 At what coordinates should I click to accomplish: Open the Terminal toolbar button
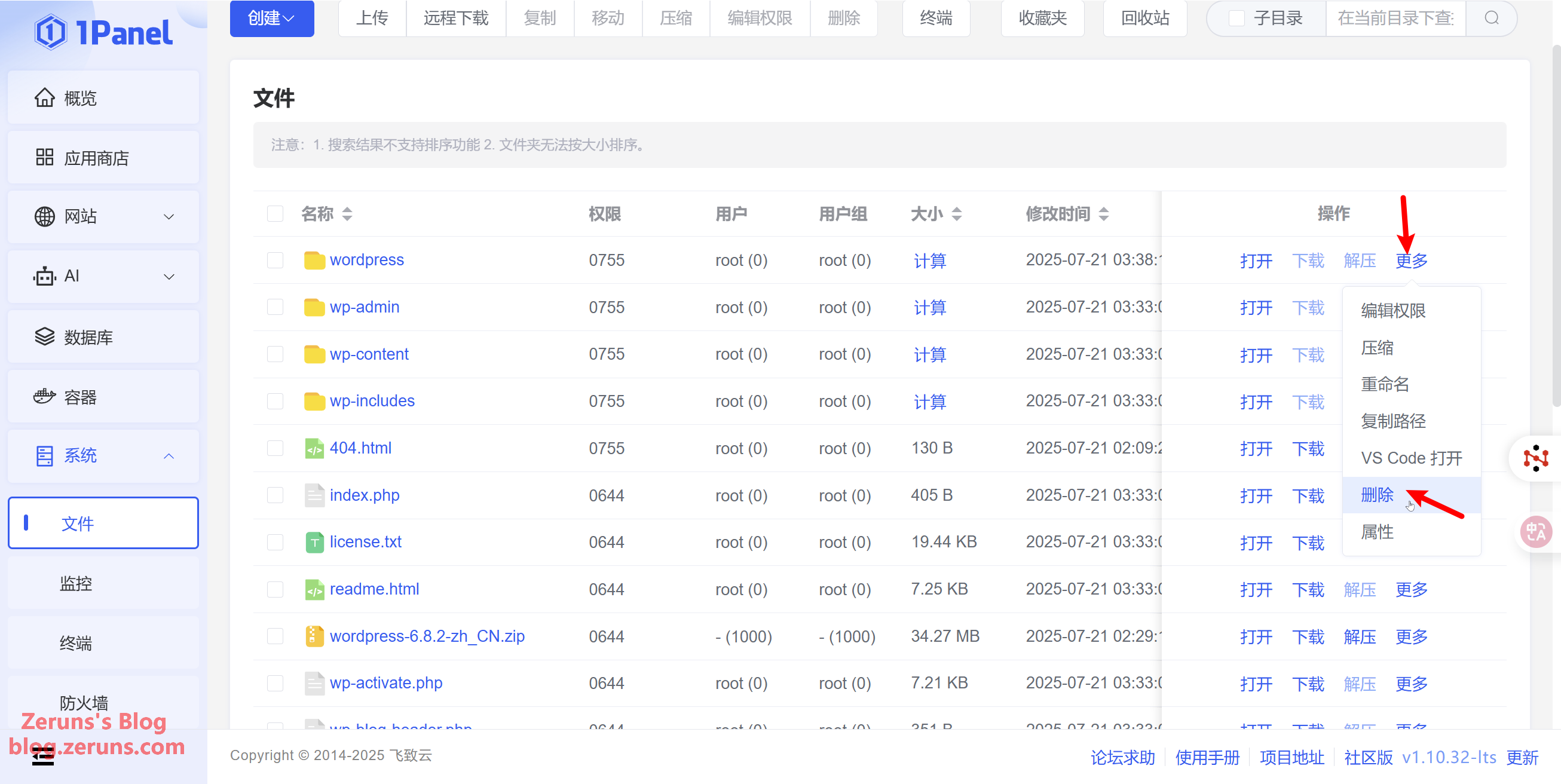coord(936,18)
